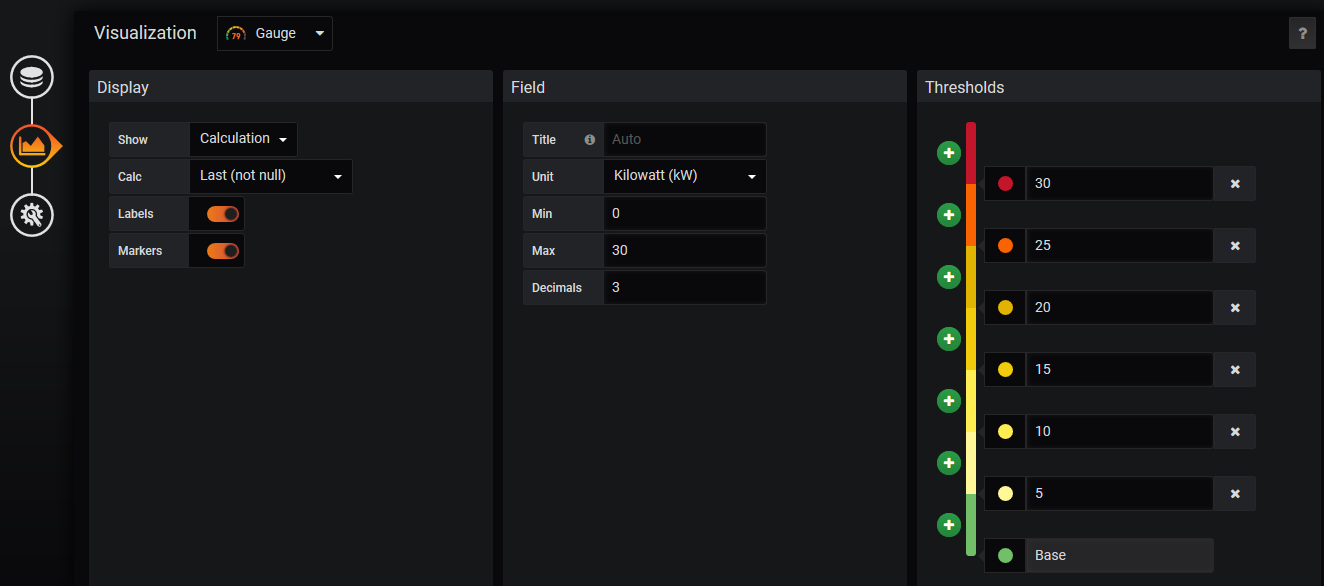Click the info icon next to Title
The width and height of the screenshot is (1324, 586).
point(589,140)
